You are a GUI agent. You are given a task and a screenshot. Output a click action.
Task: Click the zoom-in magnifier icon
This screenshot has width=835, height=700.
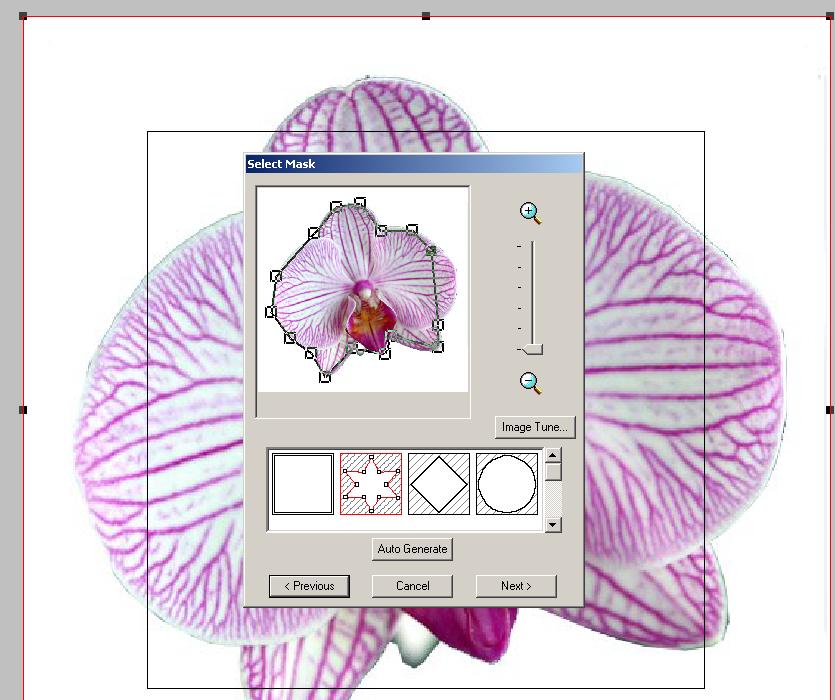[x=530, y=213]
